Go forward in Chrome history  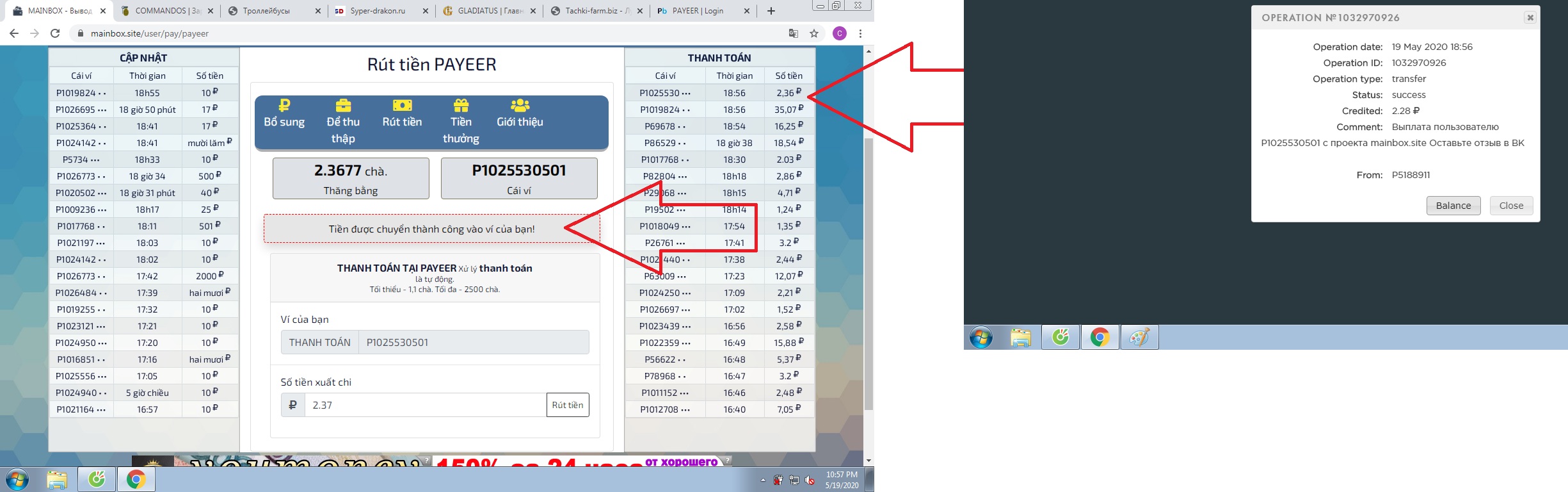tap(35, 33)
